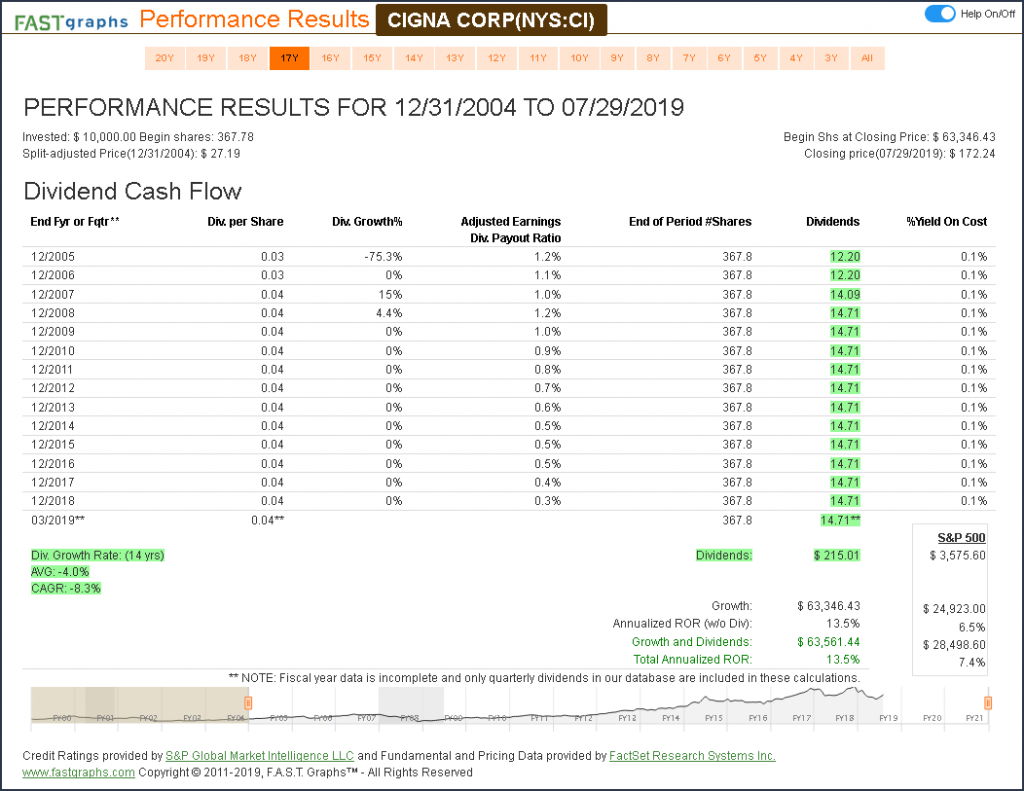Click the End Fyr or Fqtr** header
This screenshot has width=1024, height=791.
75,221
